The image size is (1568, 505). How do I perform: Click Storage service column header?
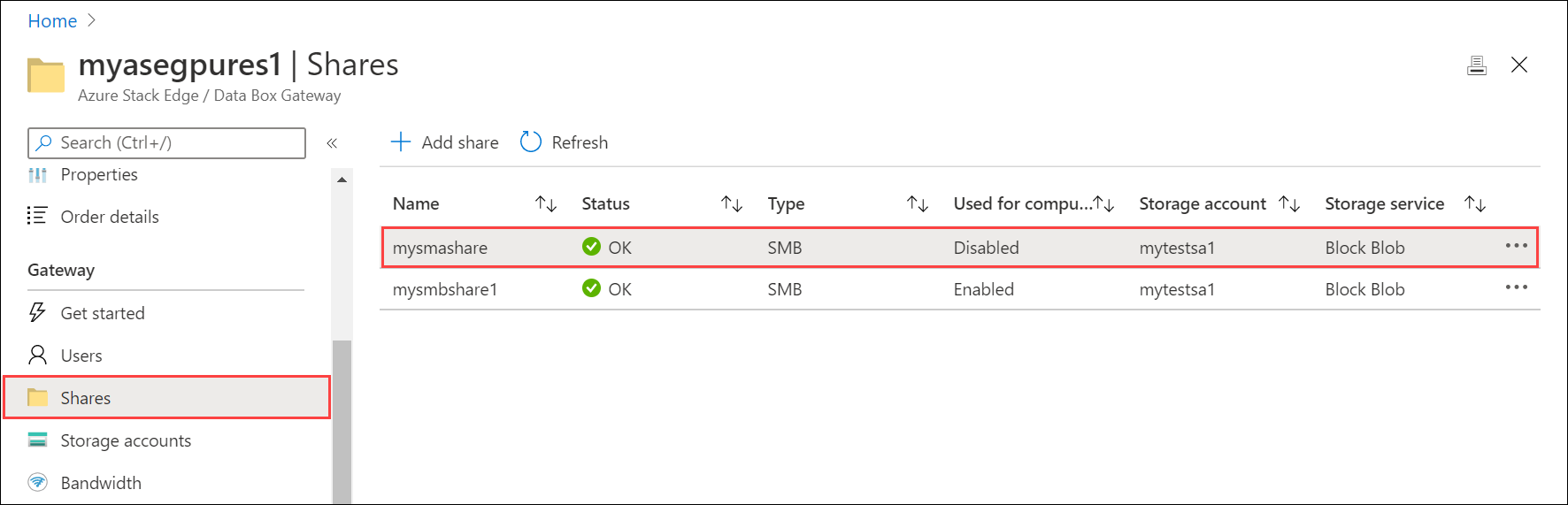click(x=1384, y=204)
